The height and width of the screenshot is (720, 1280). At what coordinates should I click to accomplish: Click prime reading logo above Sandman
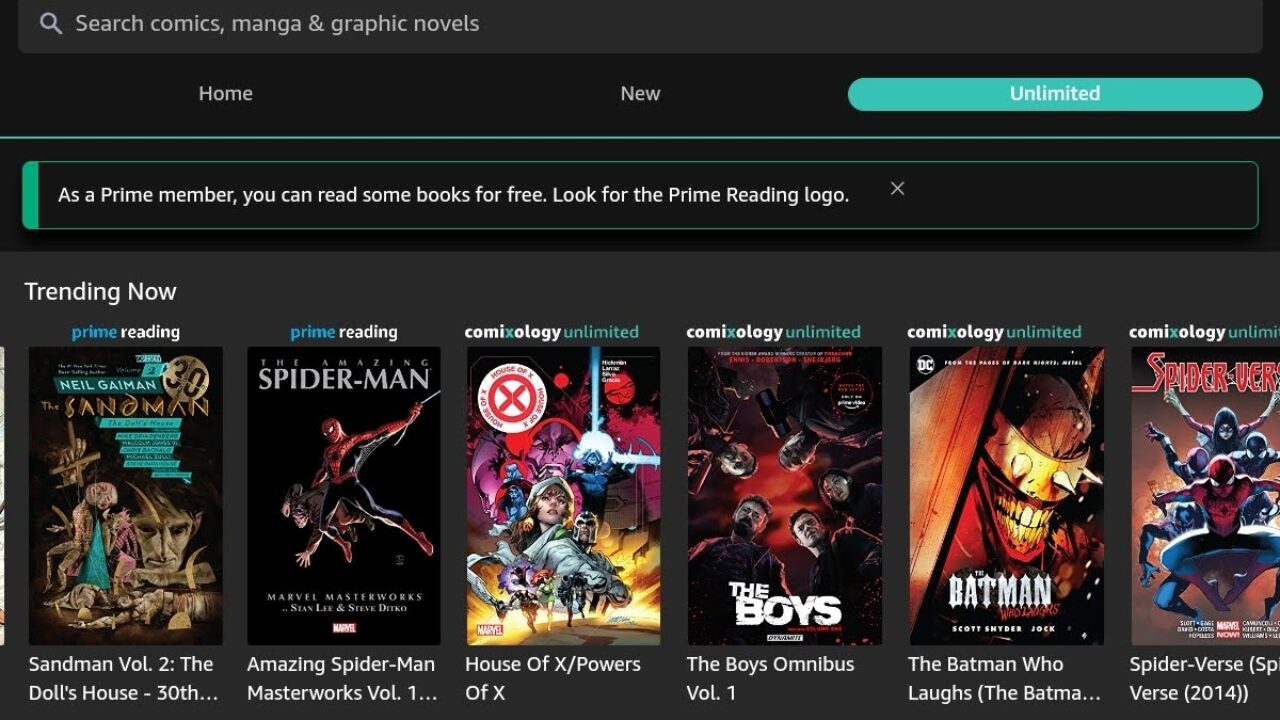click(126, 332)
